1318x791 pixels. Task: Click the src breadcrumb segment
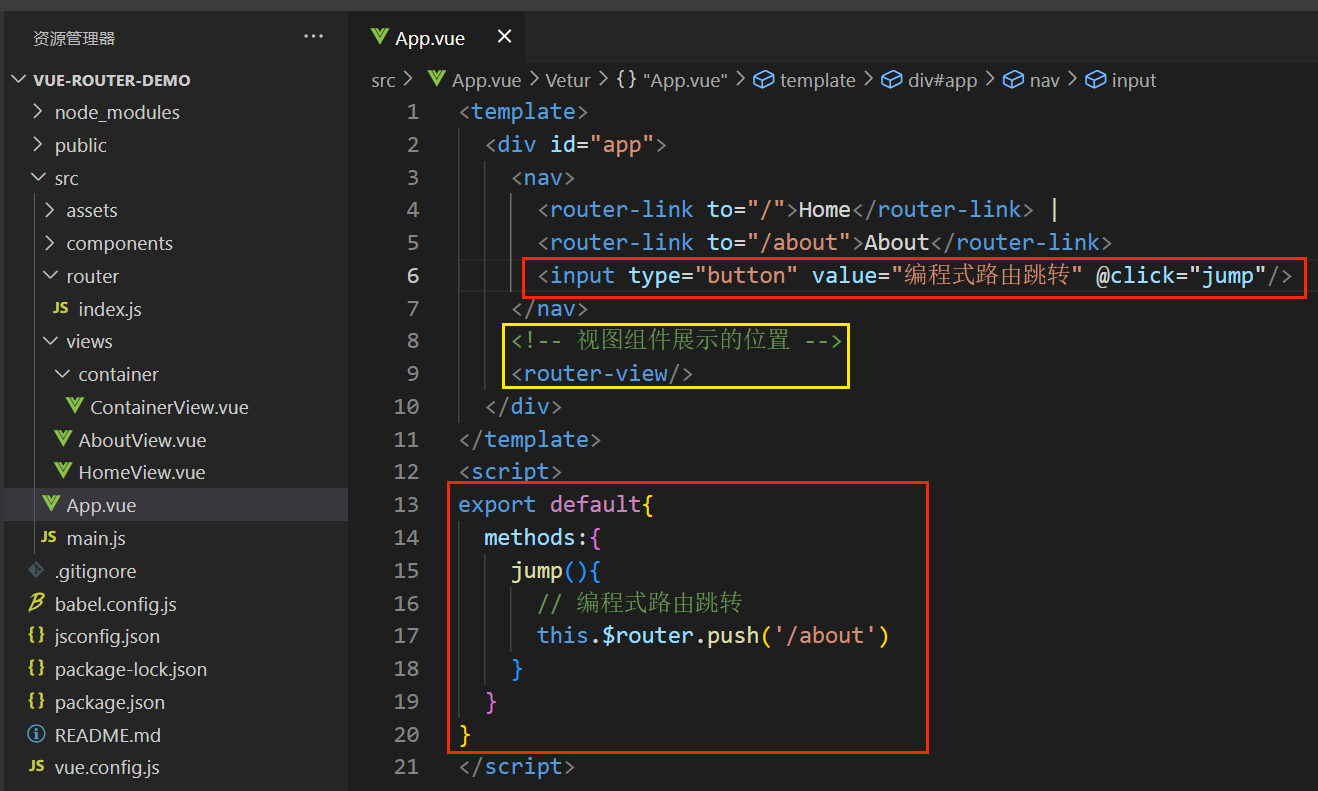(x=383, y=80)
